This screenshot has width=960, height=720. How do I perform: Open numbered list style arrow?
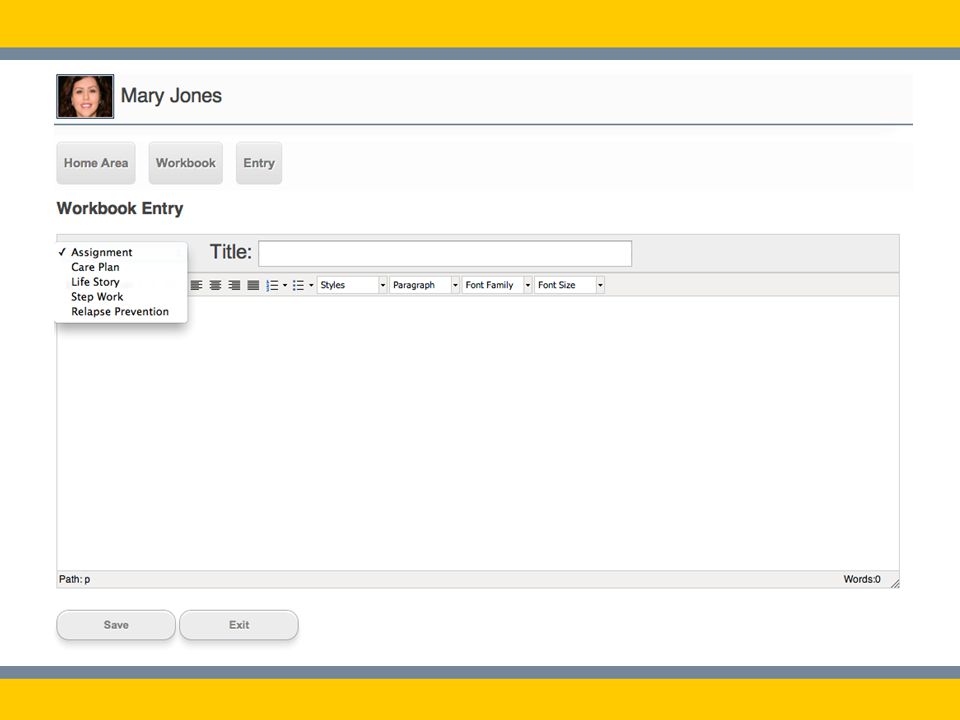[285, 285]
